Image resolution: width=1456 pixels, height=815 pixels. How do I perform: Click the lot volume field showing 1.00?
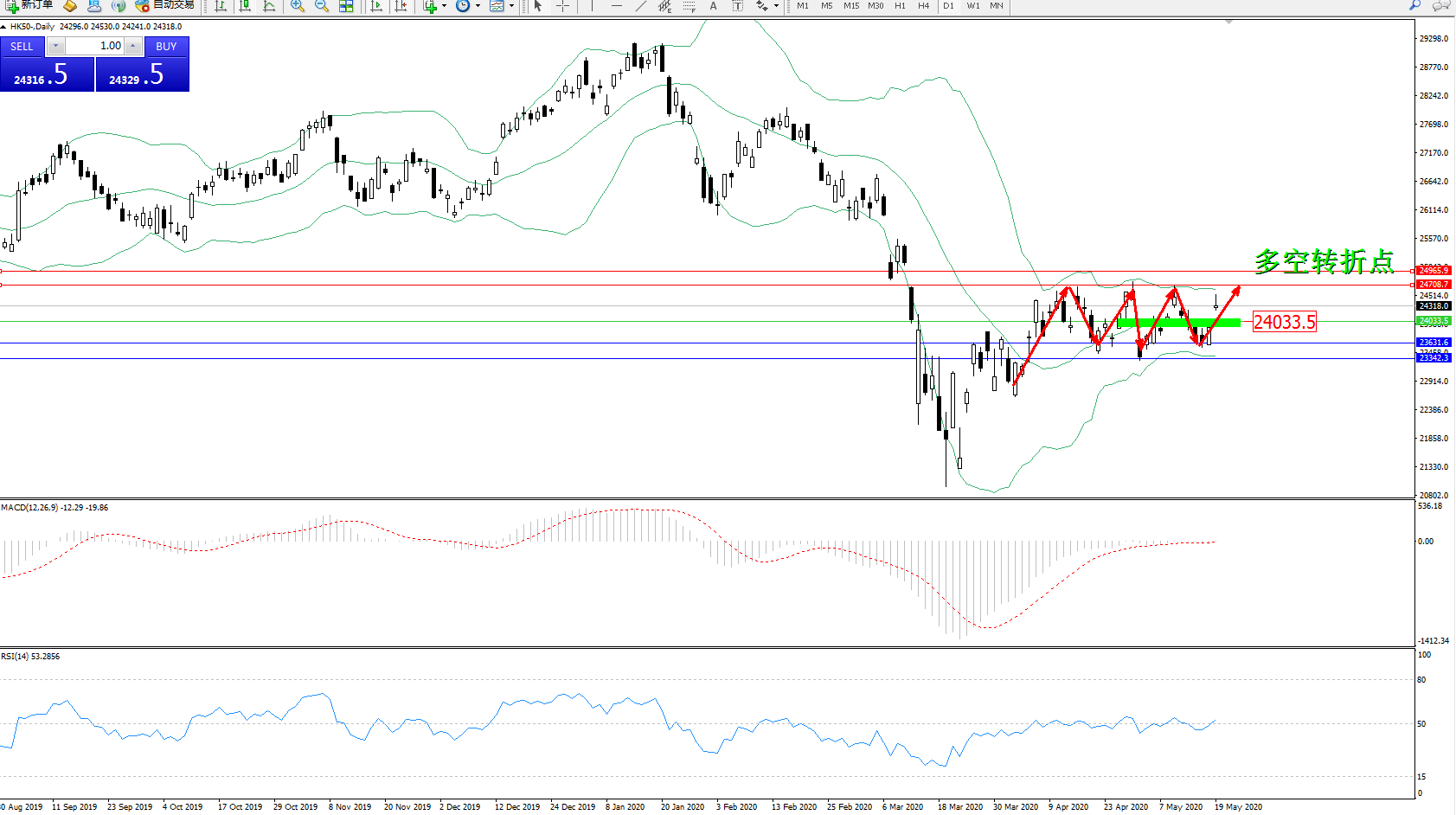click(95, 46)
